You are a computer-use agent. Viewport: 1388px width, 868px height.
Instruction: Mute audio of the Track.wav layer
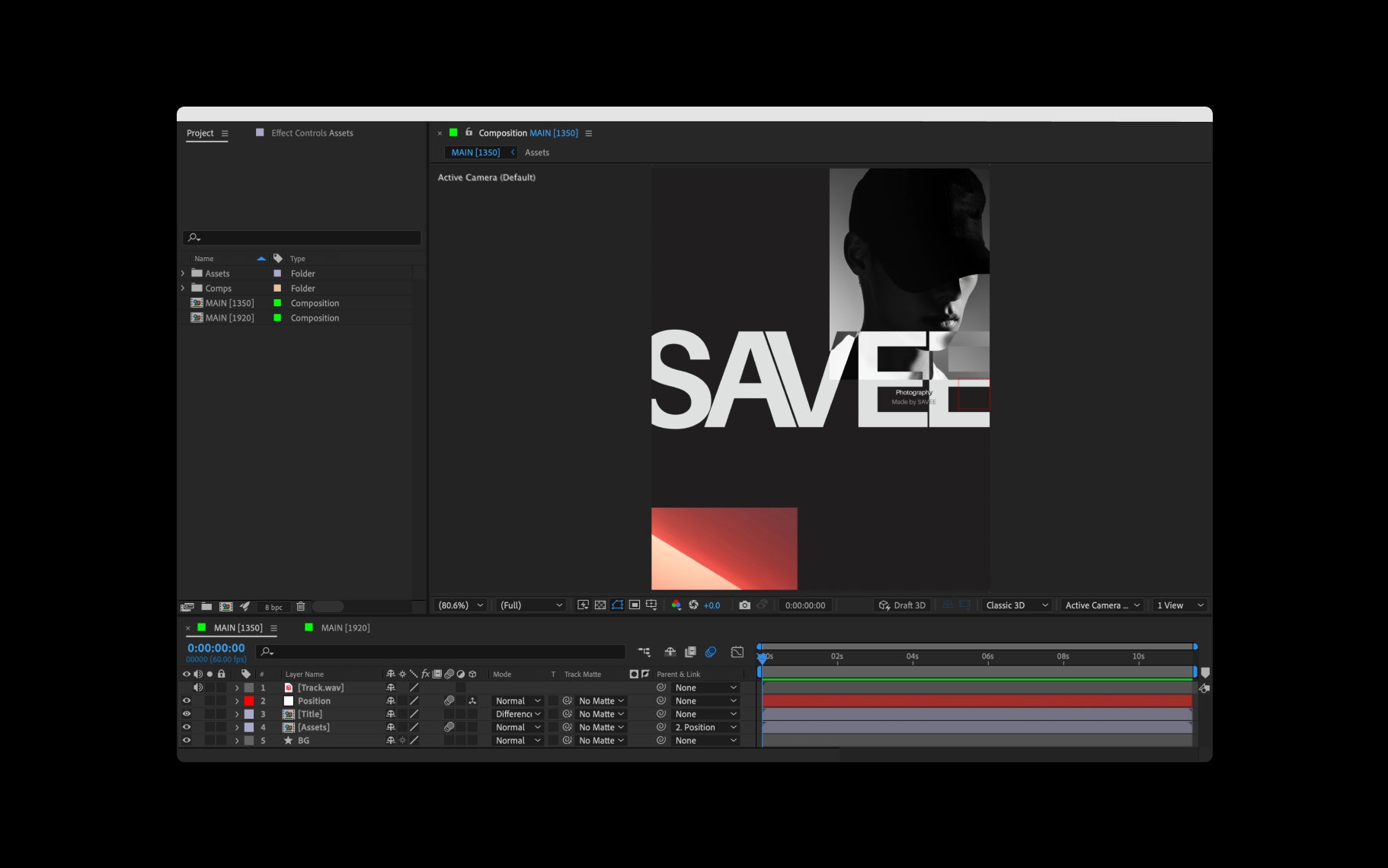(x=198, y=688)
